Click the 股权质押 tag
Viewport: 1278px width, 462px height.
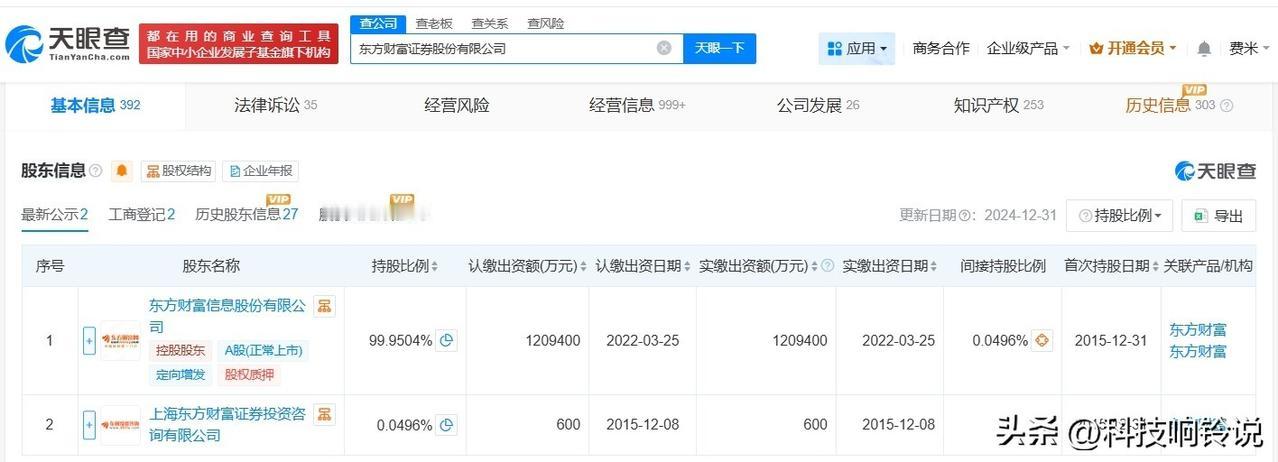pos(249,375)
